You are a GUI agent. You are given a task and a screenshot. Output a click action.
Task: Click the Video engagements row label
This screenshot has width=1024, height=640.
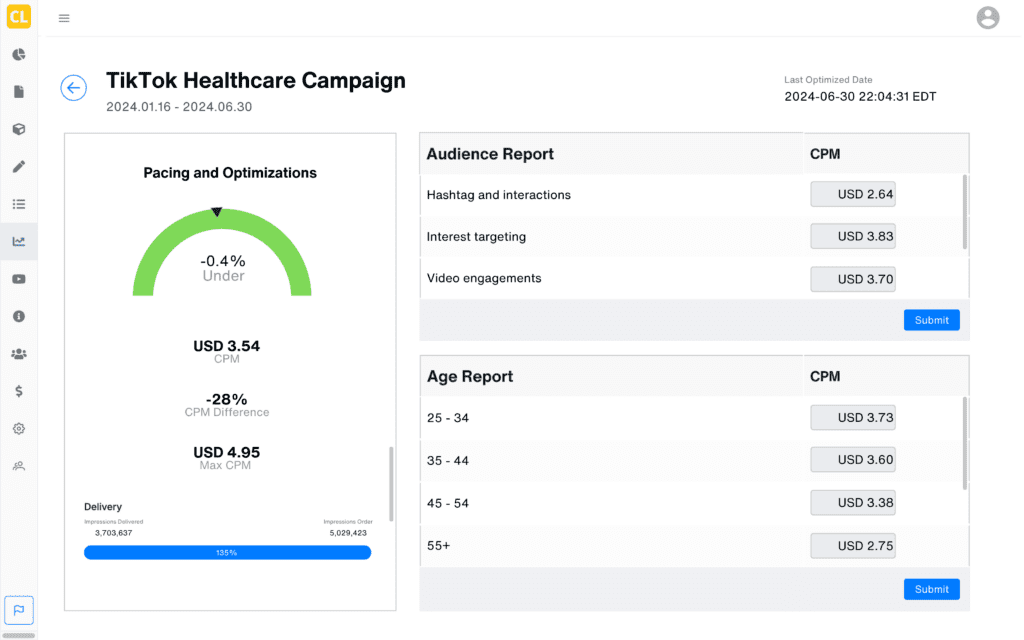pyautogui.click(x=484, y=278)
